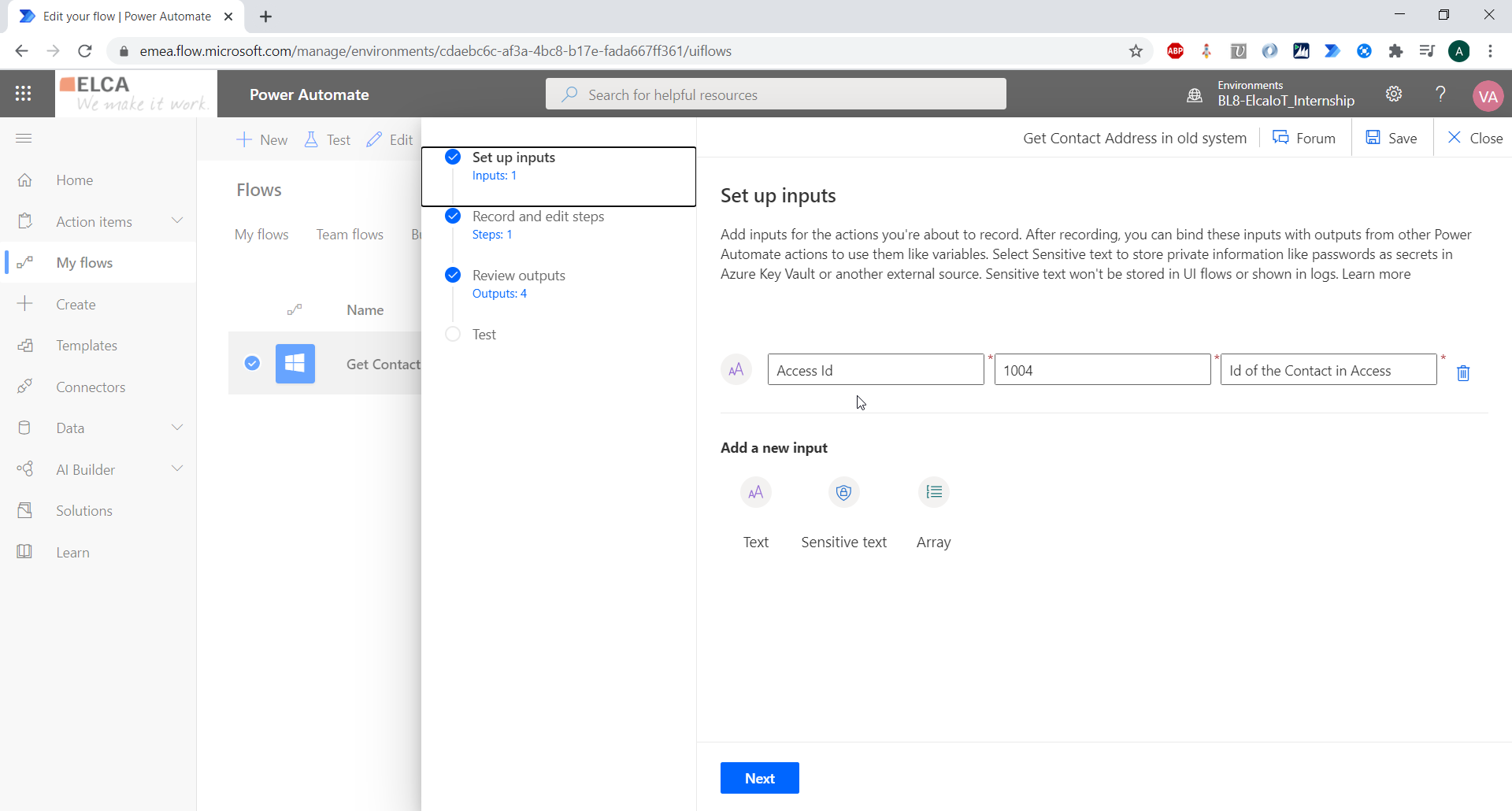Open the Chrome extensions puzzle icon
The height and width of the screenshot is (811, 1512).
(x=1395, y=51)
